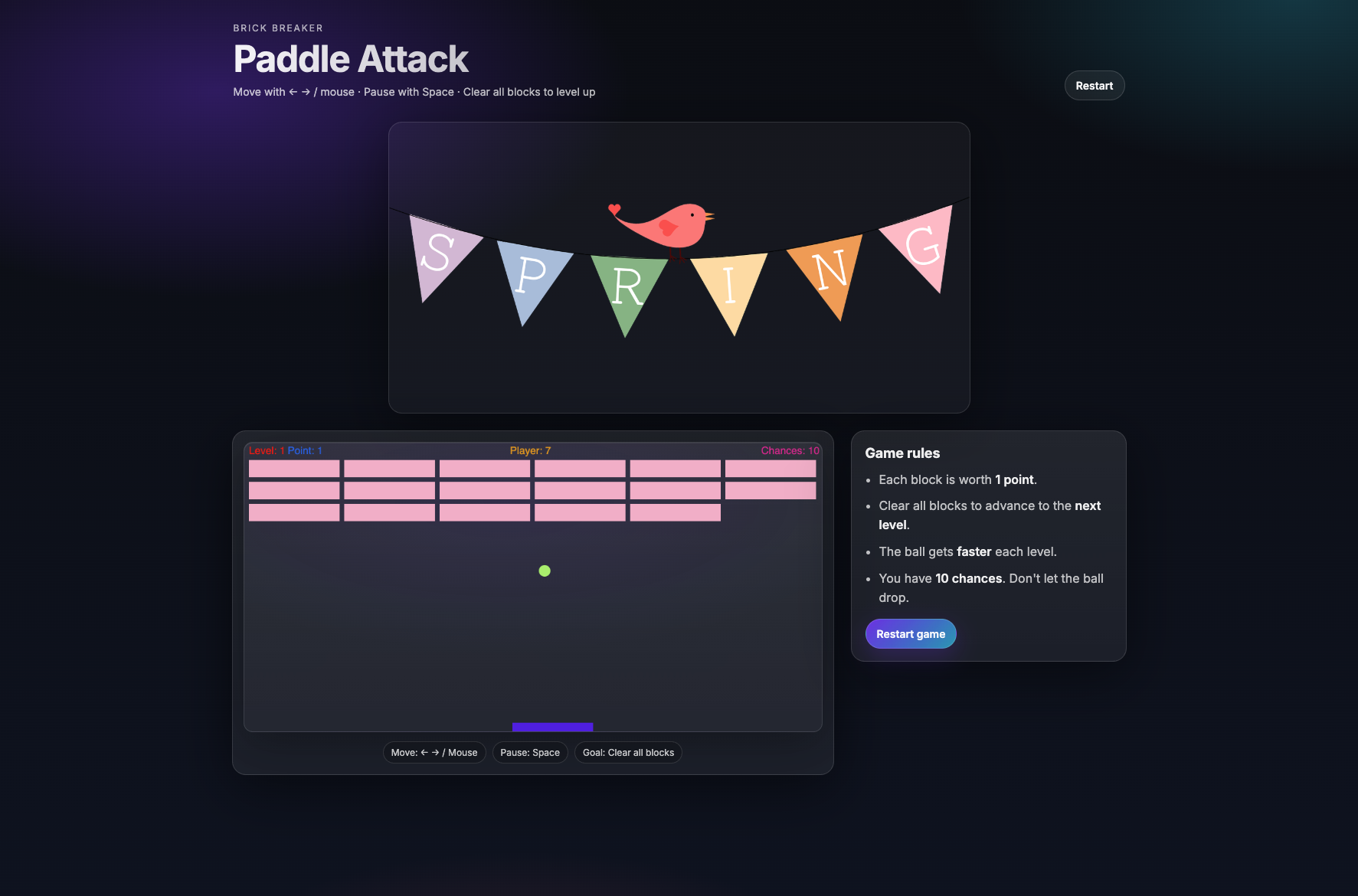The height and width of the screenshot is (896, 1358).
Task: Click the 'Move: ← → / Mouse' pill
Action: click(434, 753)
